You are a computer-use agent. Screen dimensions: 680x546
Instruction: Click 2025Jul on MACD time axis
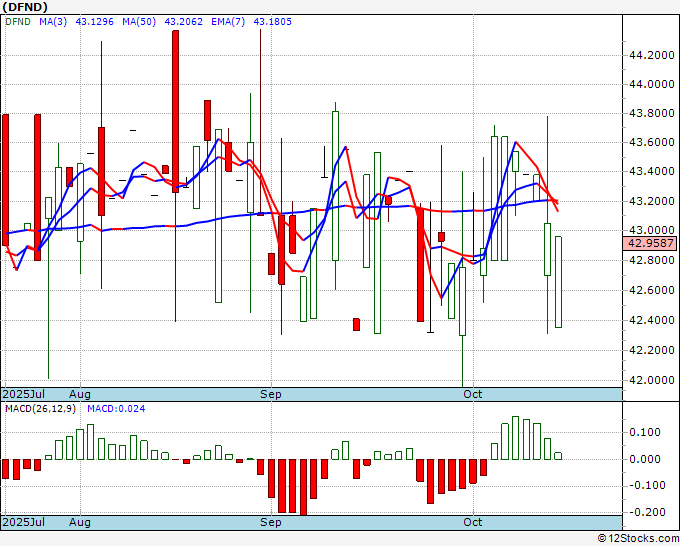[x=24, y=522]
